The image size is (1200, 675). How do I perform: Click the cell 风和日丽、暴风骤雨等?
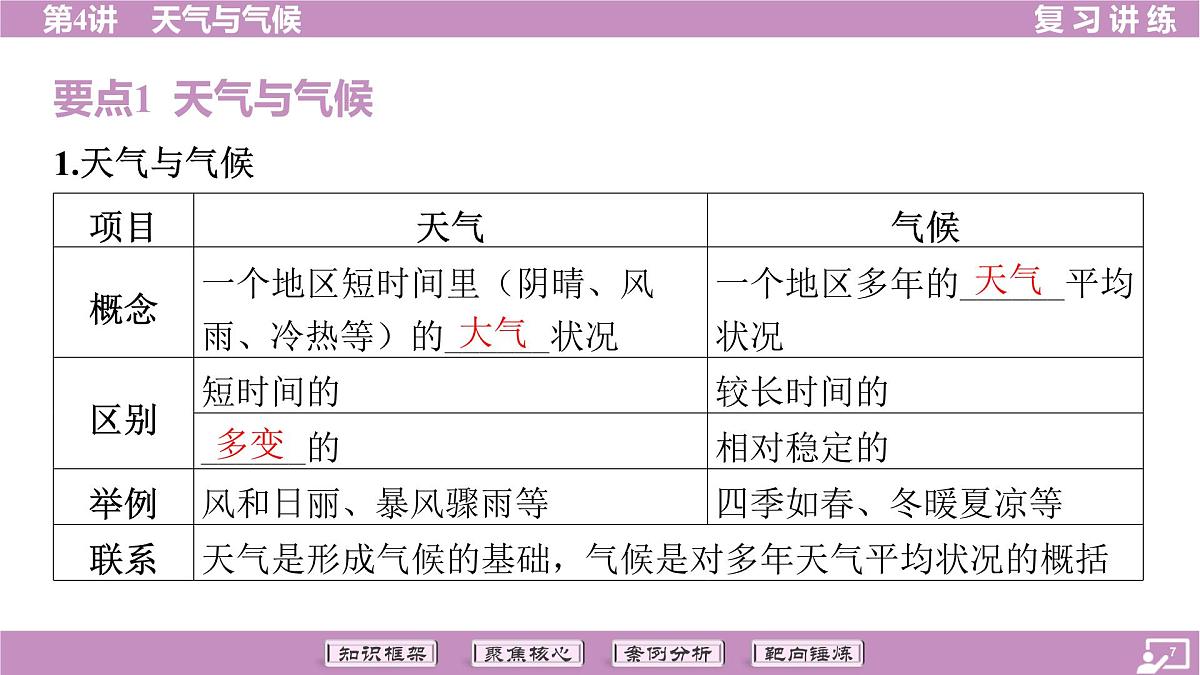[x=451, y=498]
